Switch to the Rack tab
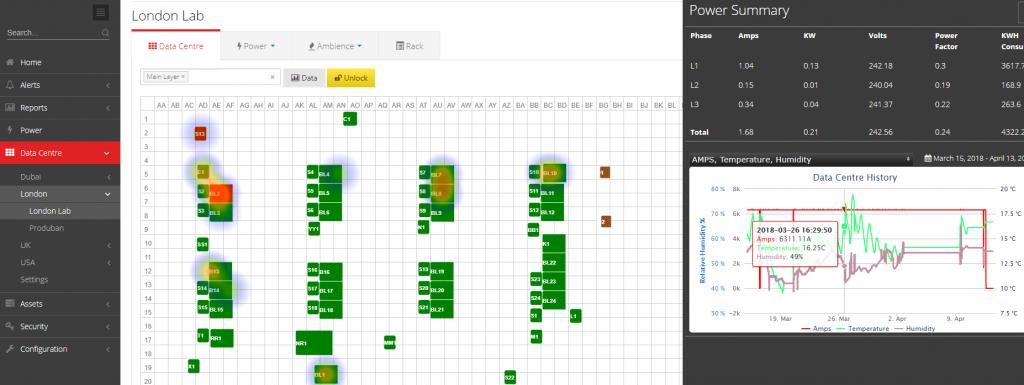Image resolution: width=1024 pixels, height=385 pixels. click(409, 46)
